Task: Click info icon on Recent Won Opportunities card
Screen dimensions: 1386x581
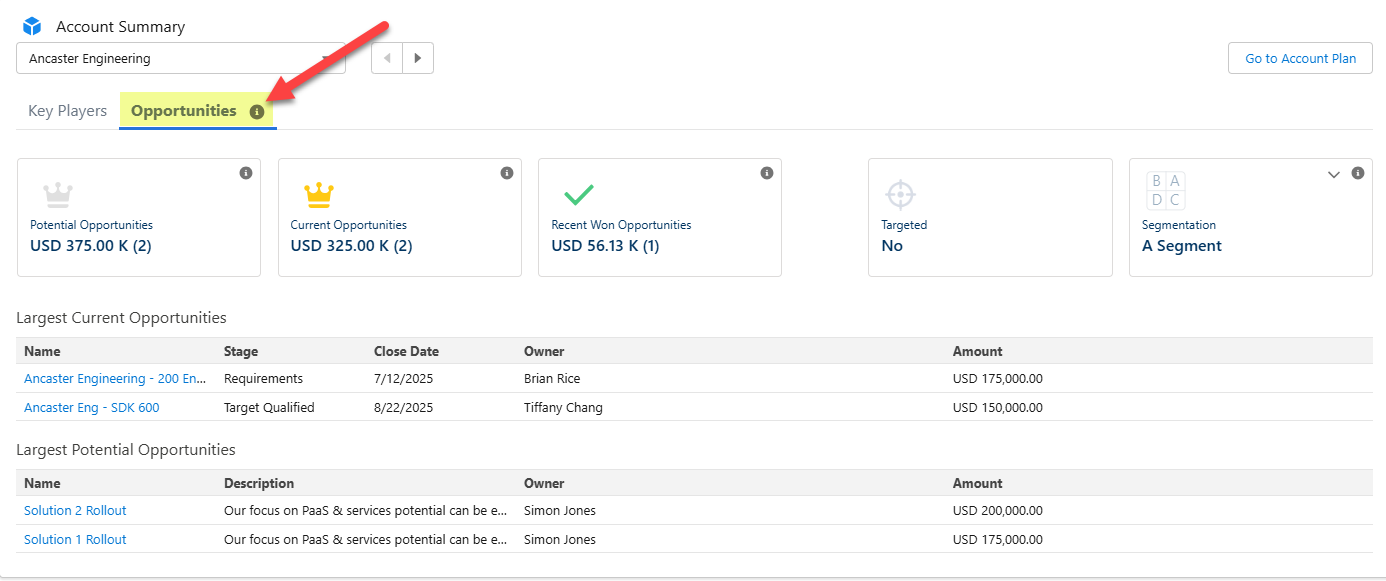Action: (767, 173)
